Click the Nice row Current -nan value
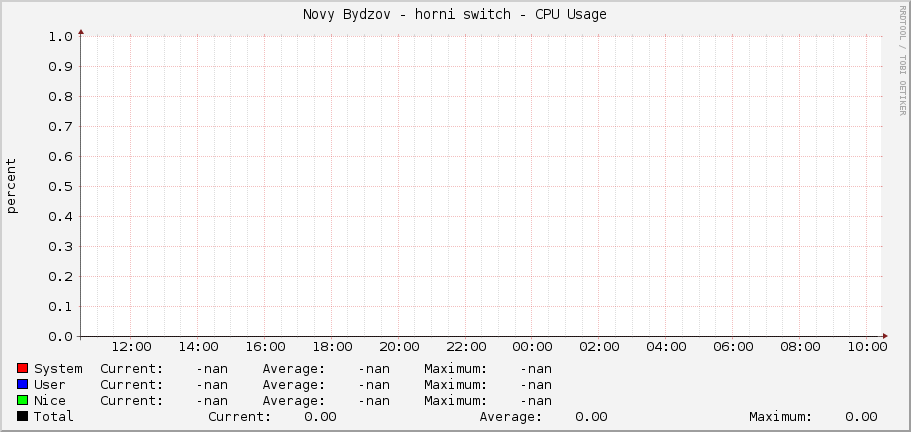This screenshot has width=911, height=432. pos(212,401)
